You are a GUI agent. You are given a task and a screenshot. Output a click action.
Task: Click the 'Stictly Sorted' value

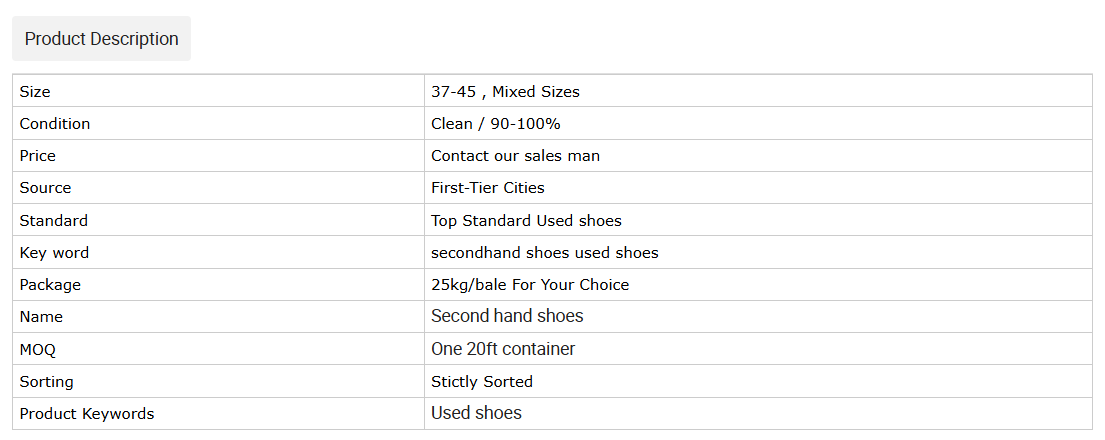[x=482, y=382]
